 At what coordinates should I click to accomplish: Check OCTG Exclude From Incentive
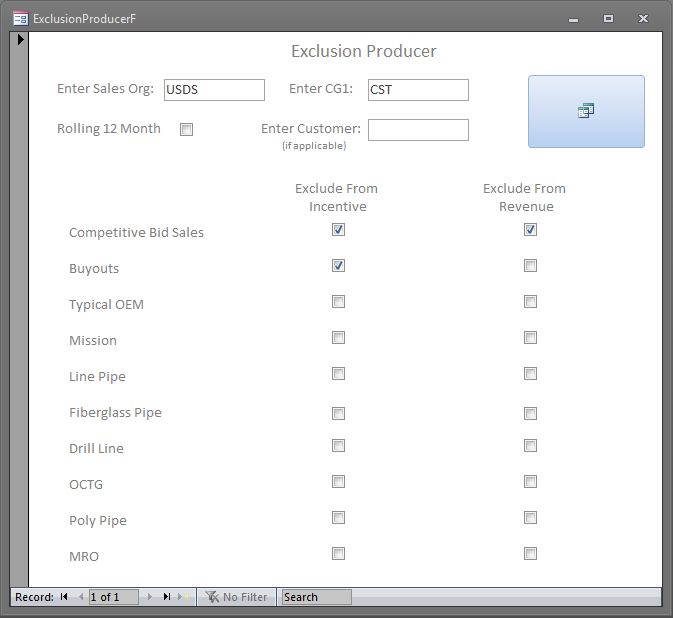point(338,482)
